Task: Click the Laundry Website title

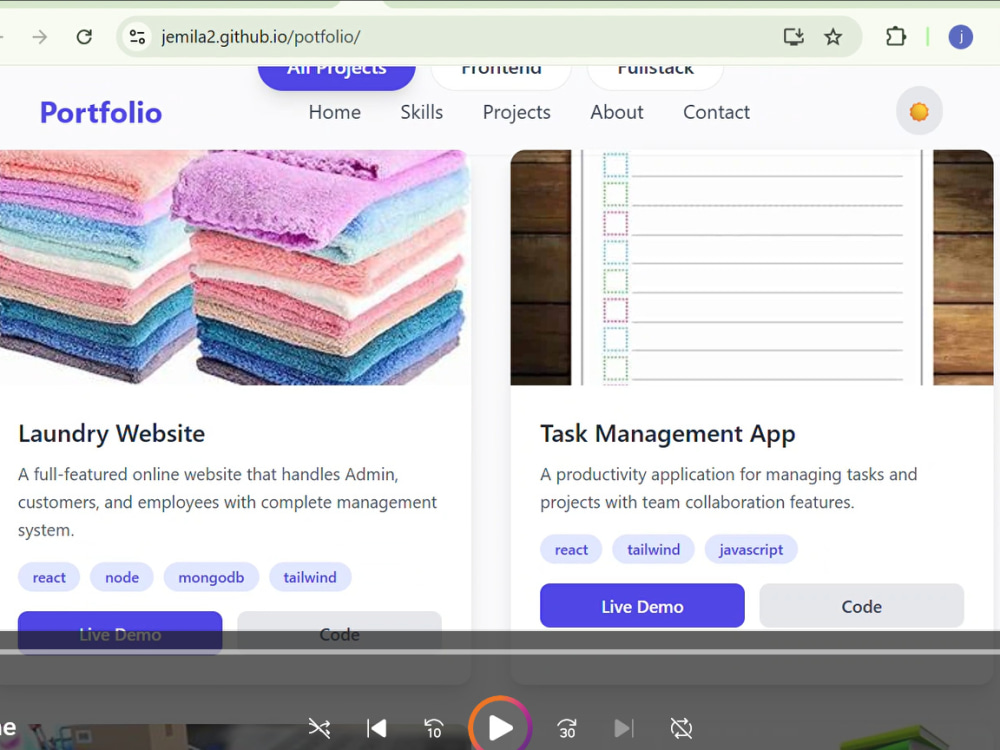Action: 112,434
